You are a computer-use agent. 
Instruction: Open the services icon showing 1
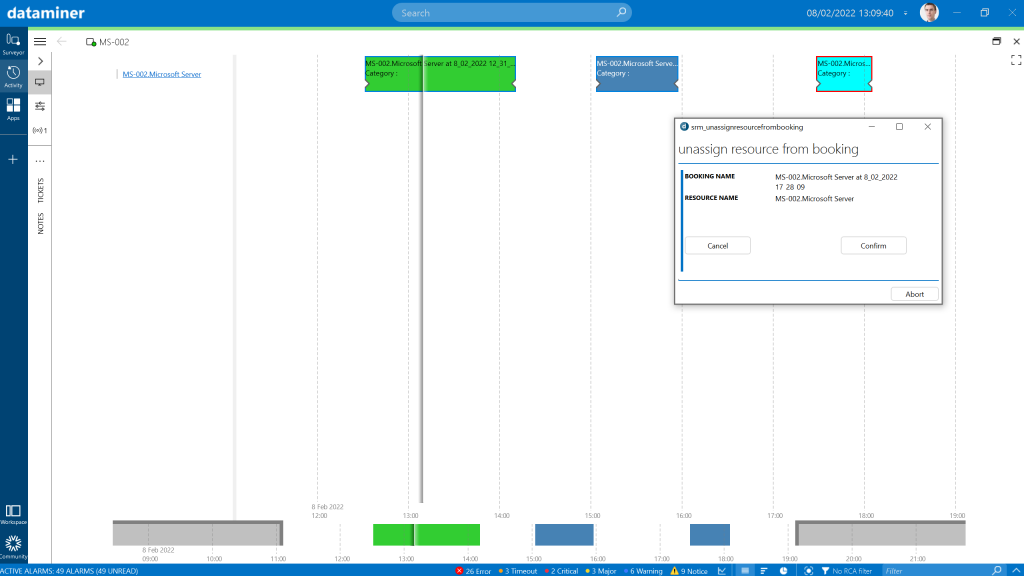(x=40, y=130)
